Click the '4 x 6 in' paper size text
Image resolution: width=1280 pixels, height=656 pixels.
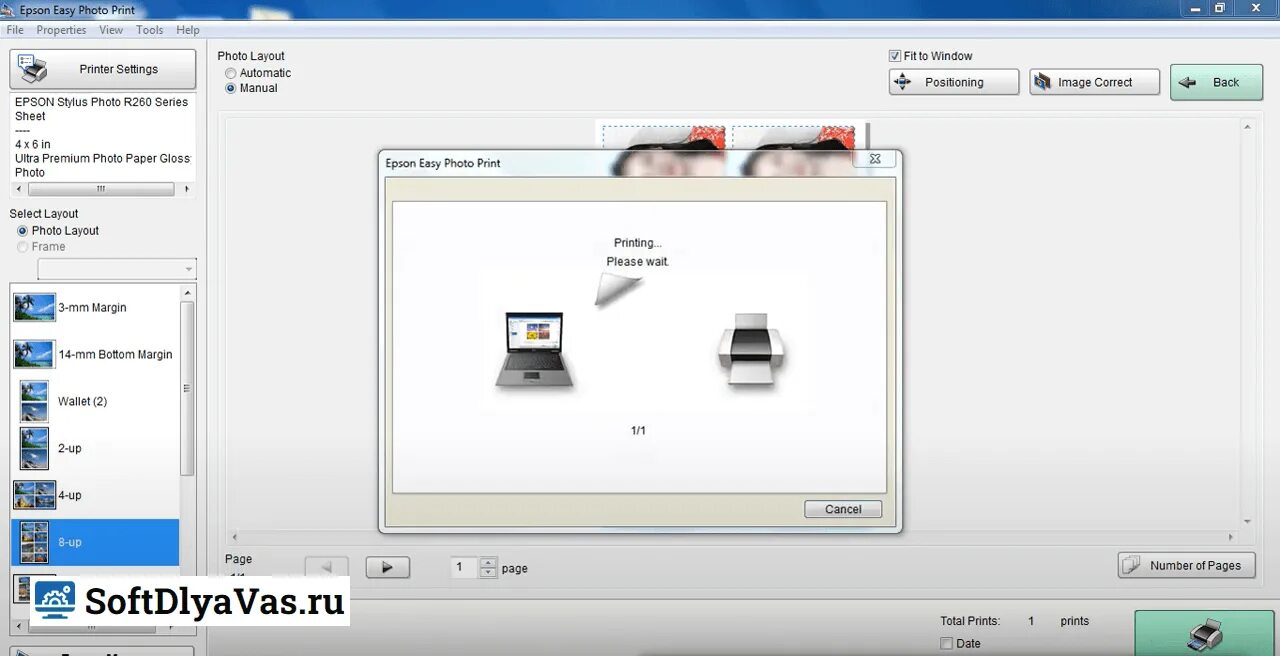(33, 145)
